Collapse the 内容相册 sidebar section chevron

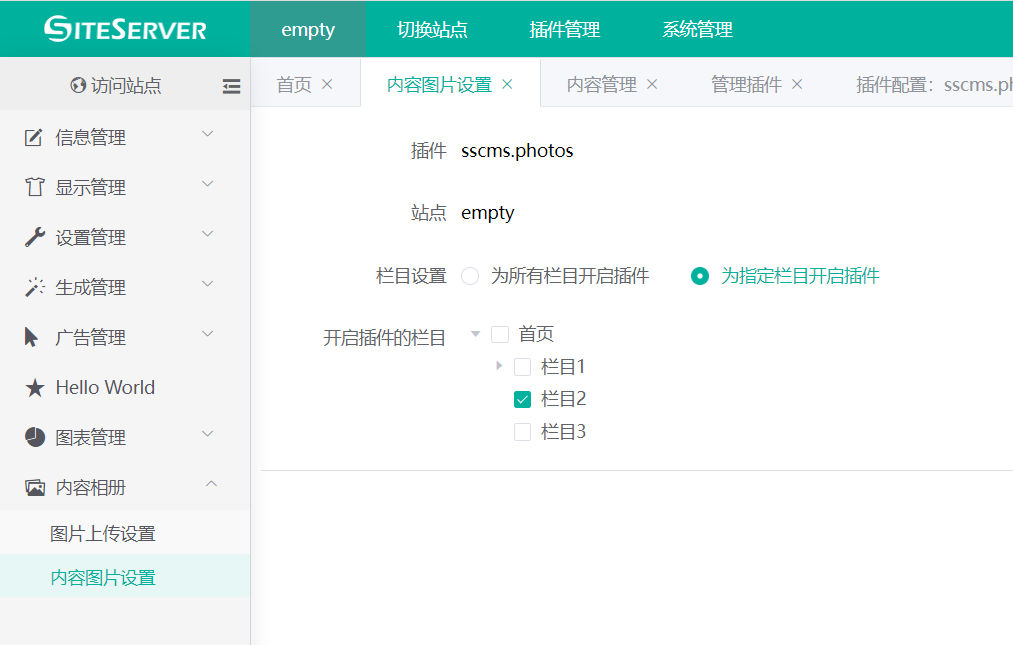pos(210,485)
